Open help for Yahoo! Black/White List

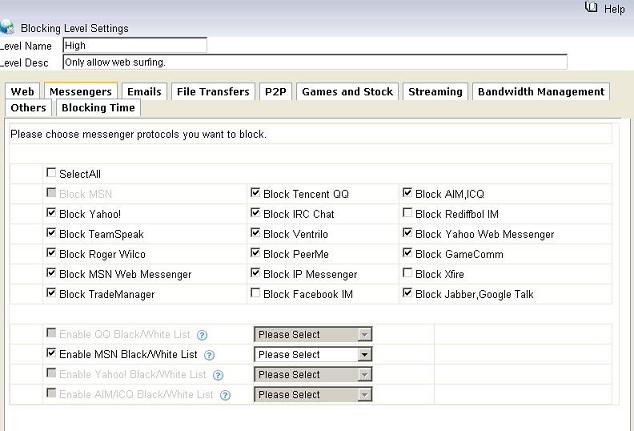pyautogui.click(x=218, y=376)
